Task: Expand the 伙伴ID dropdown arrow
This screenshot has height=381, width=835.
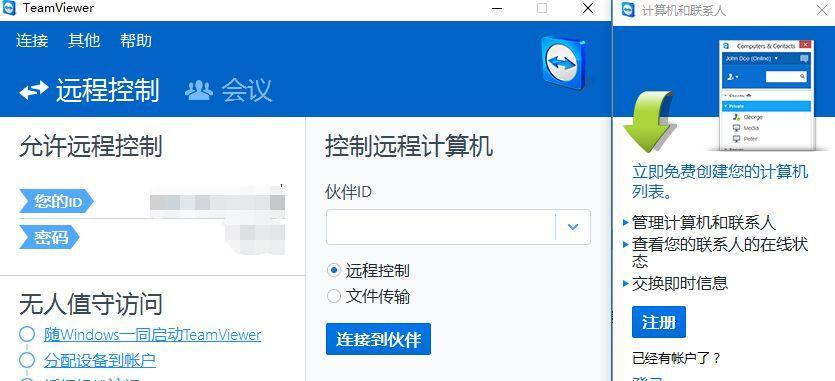Action: pos(573,227)
